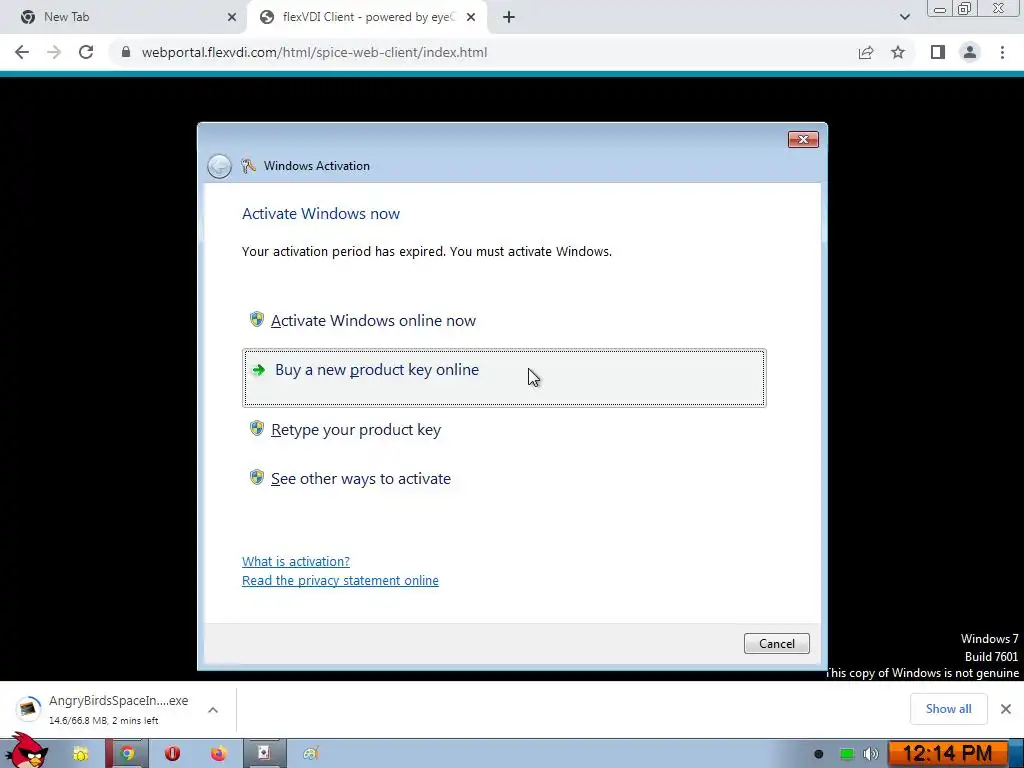Click the padlock site info icon
Image resolution: width=1024 pixels, height=768 pixels.
click(126, 52)
